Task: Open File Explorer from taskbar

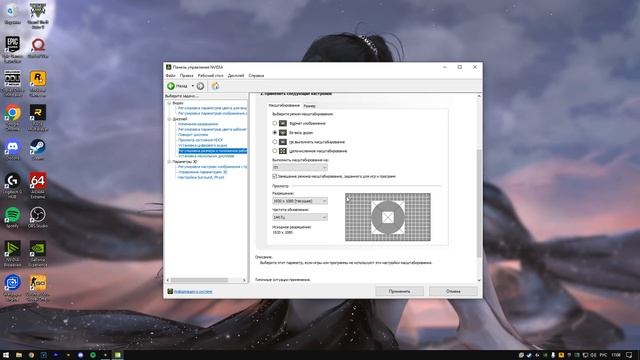Action: pyautogui.click(x=19, y=355)
